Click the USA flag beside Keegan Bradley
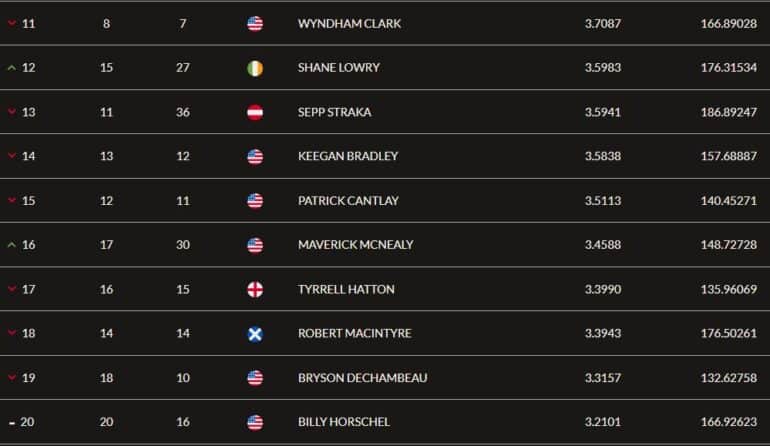The image size is (770, 446). (255, 157)
